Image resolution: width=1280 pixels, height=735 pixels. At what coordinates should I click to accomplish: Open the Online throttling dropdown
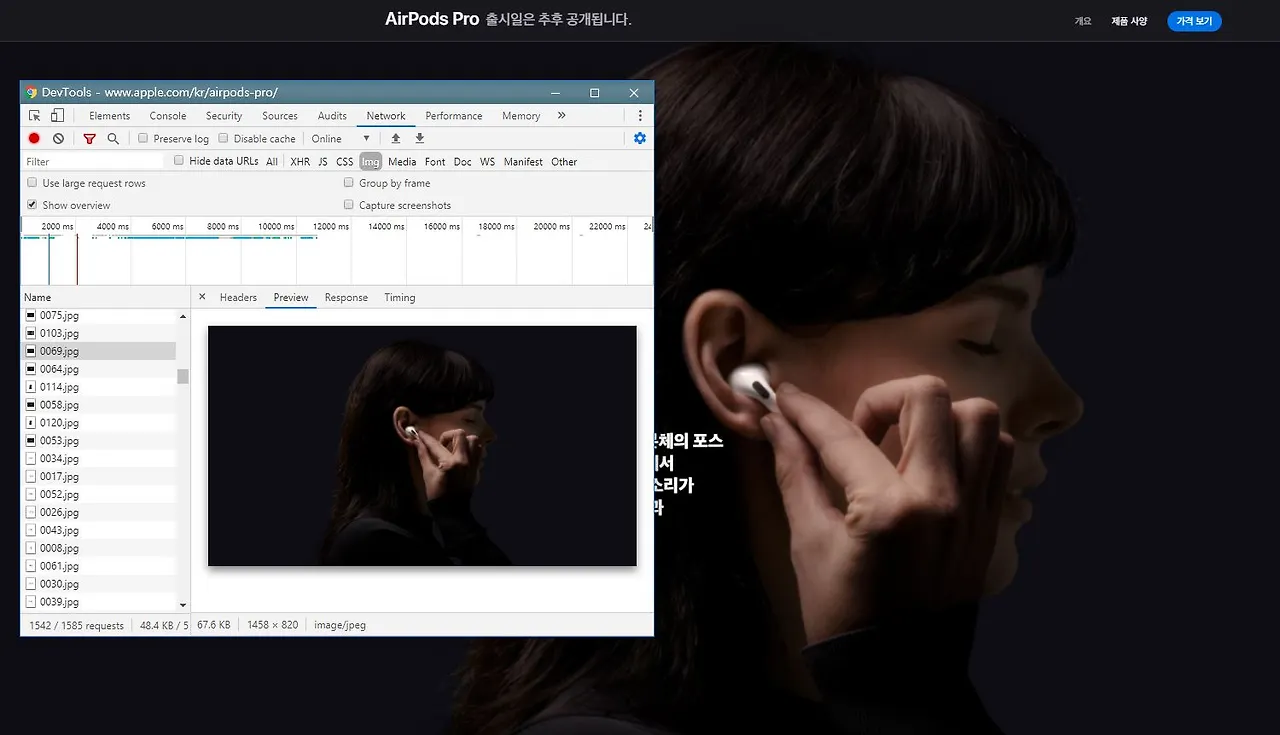(x=341, y=139)
